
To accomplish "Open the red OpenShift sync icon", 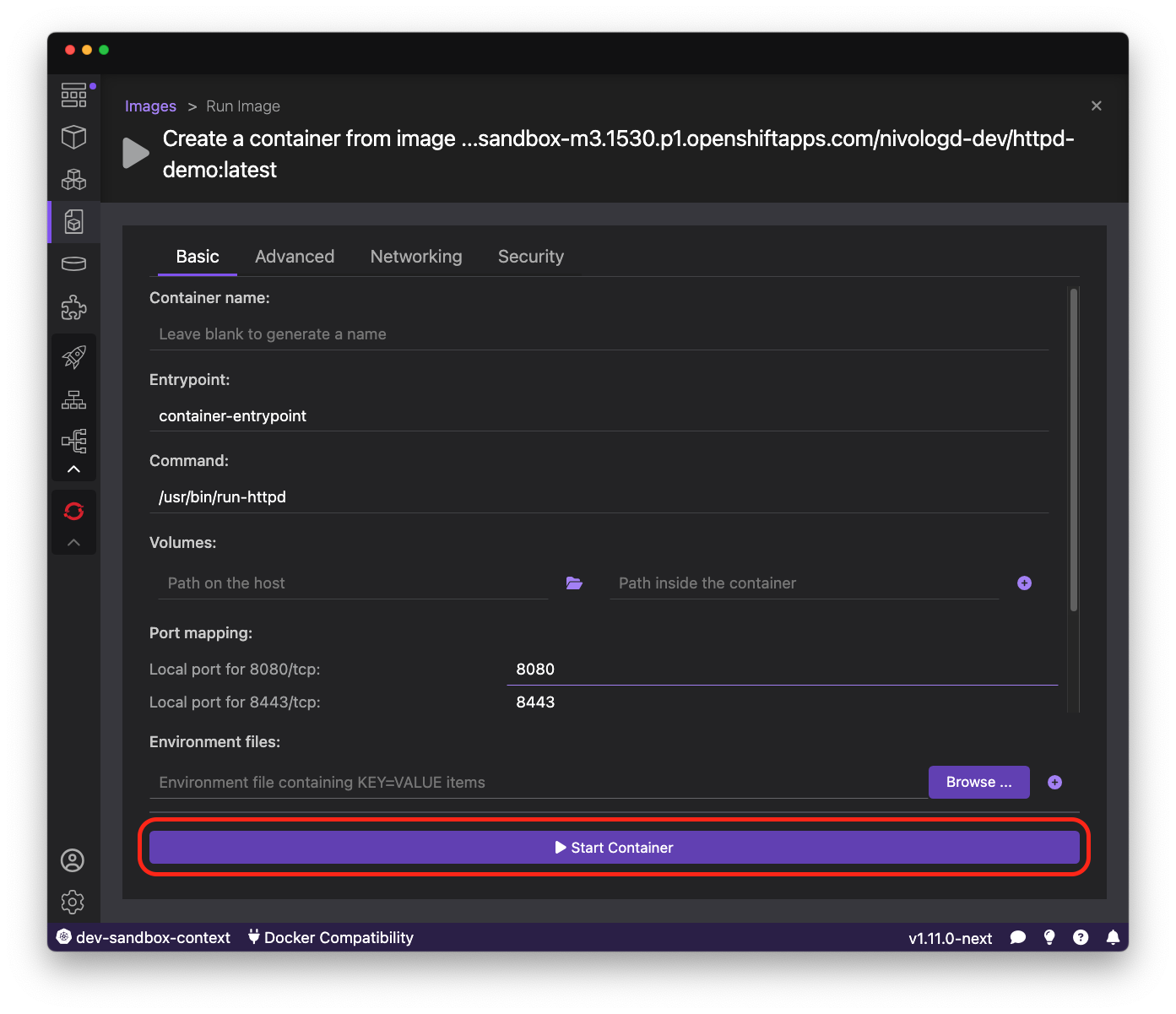I will point(74,511).
